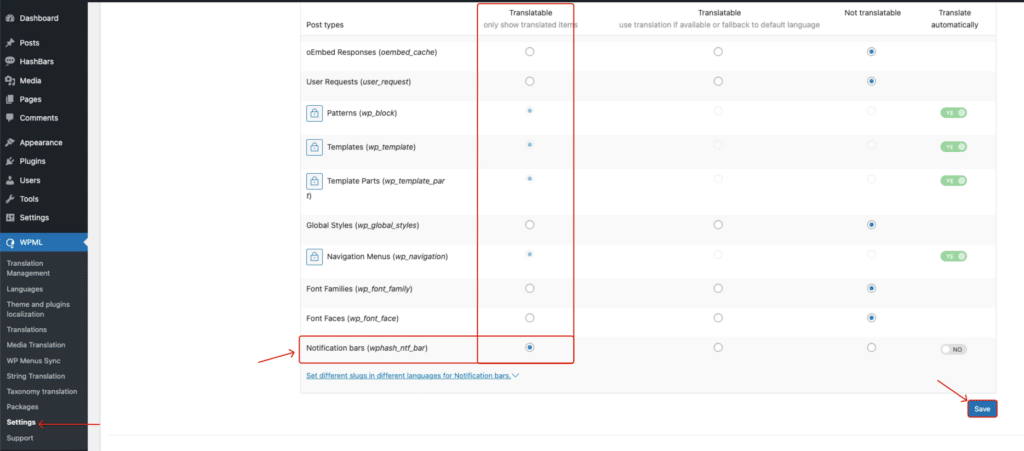
Task: Click lock icon beside Templates (wp_template)
Action: [x=314, y=147]
